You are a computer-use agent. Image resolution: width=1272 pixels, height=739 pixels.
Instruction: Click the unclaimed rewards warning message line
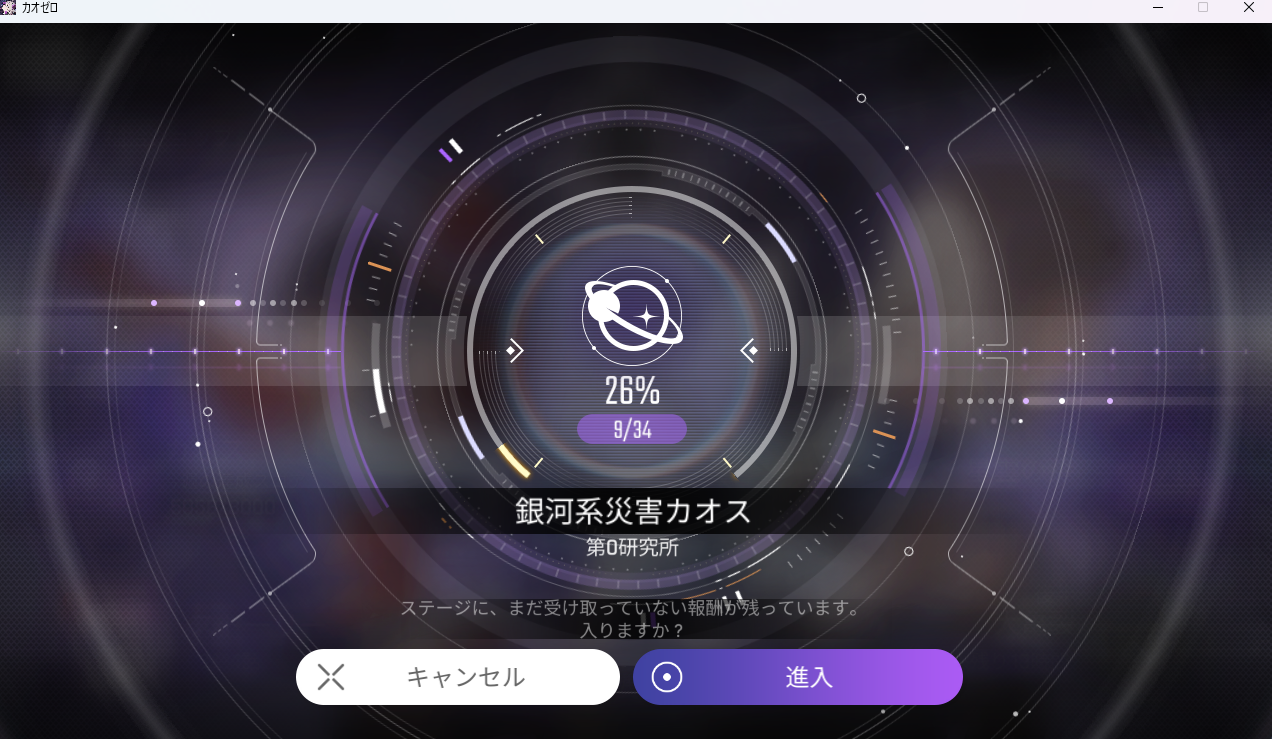click(631, 608)
